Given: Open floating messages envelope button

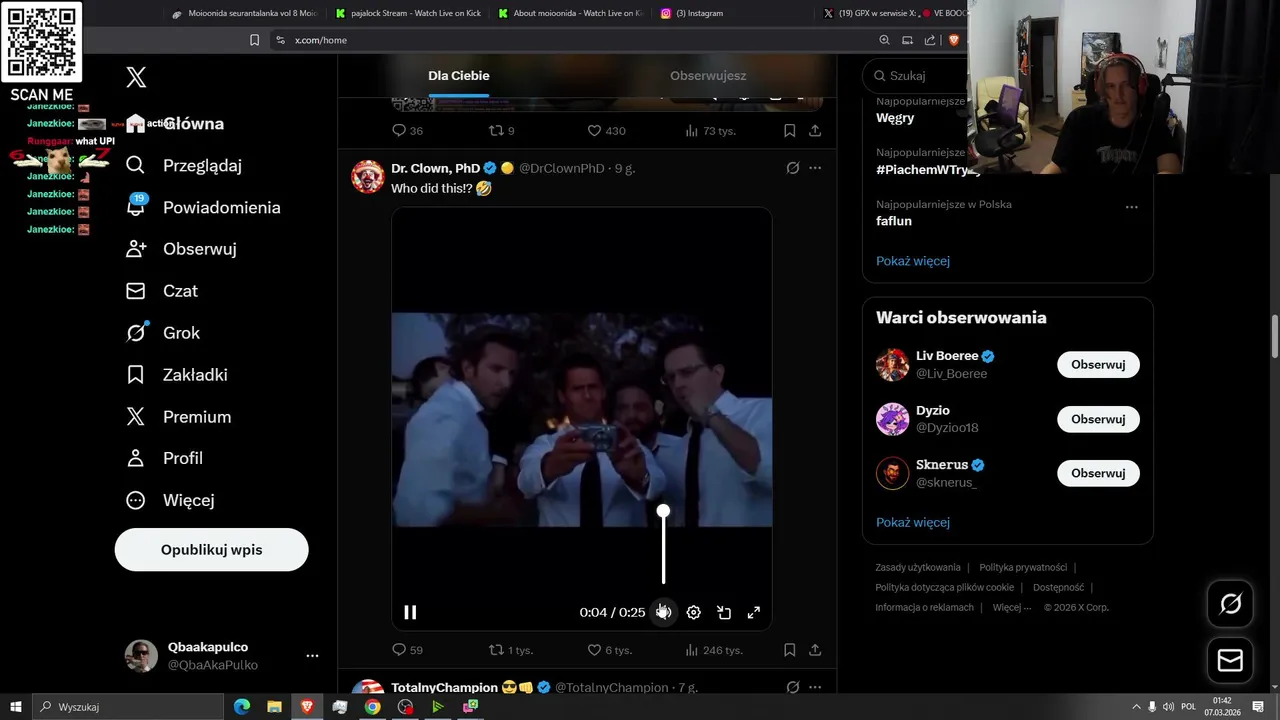Looking at the screenshot, I should coord(1230,661).
